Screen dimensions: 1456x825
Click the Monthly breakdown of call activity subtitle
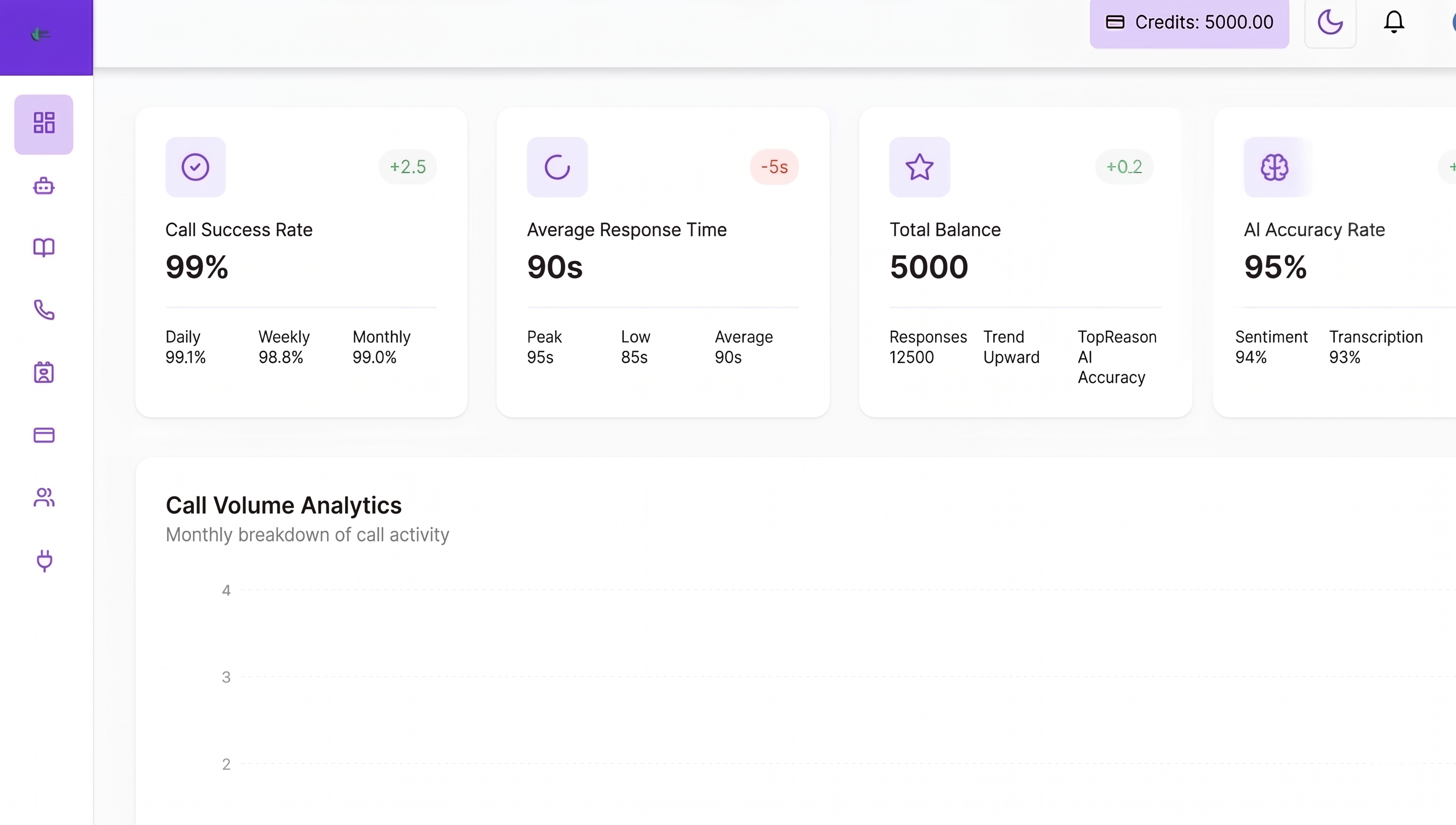click(308, 535)
